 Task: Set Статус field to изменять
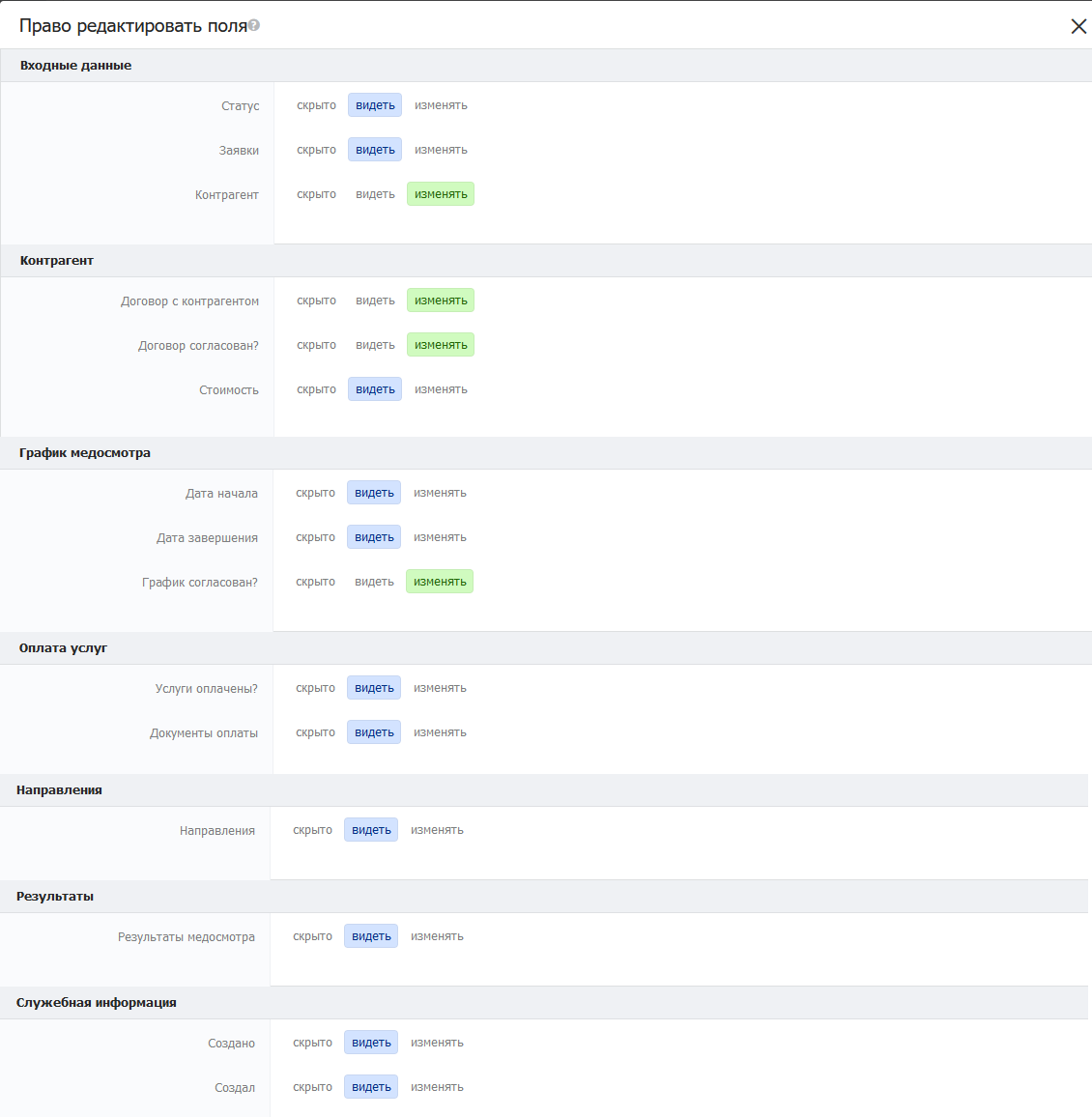pos(441,105)
